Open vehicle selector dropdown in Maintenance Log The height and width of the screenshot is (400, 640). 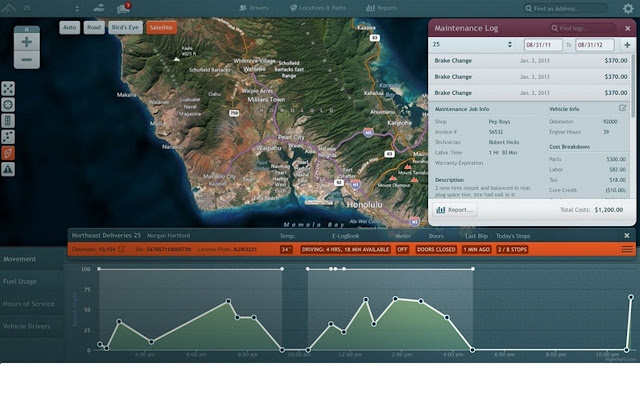474,45
